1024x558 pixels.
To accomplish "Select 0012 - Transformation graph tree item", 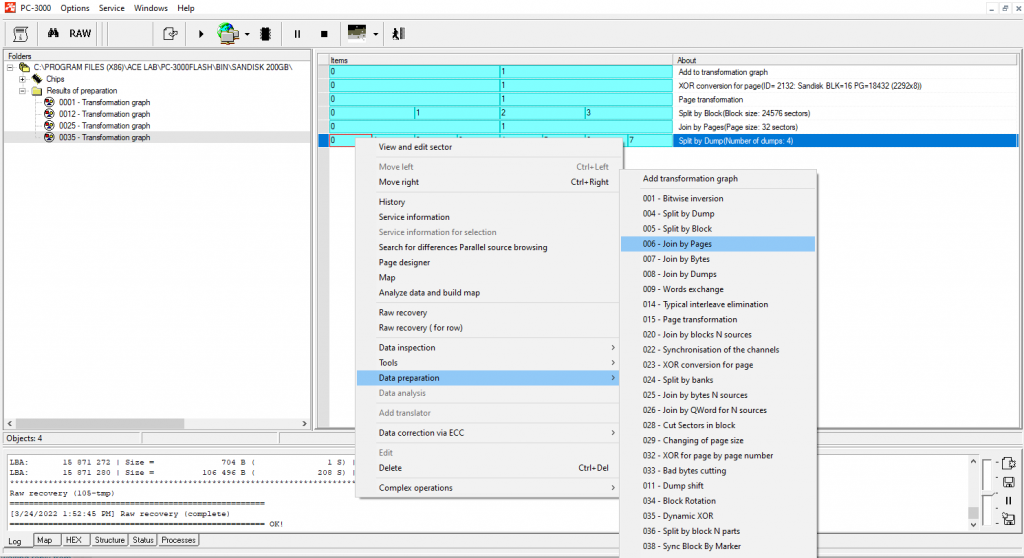I will pyautogui.click(x=103, y=114).
